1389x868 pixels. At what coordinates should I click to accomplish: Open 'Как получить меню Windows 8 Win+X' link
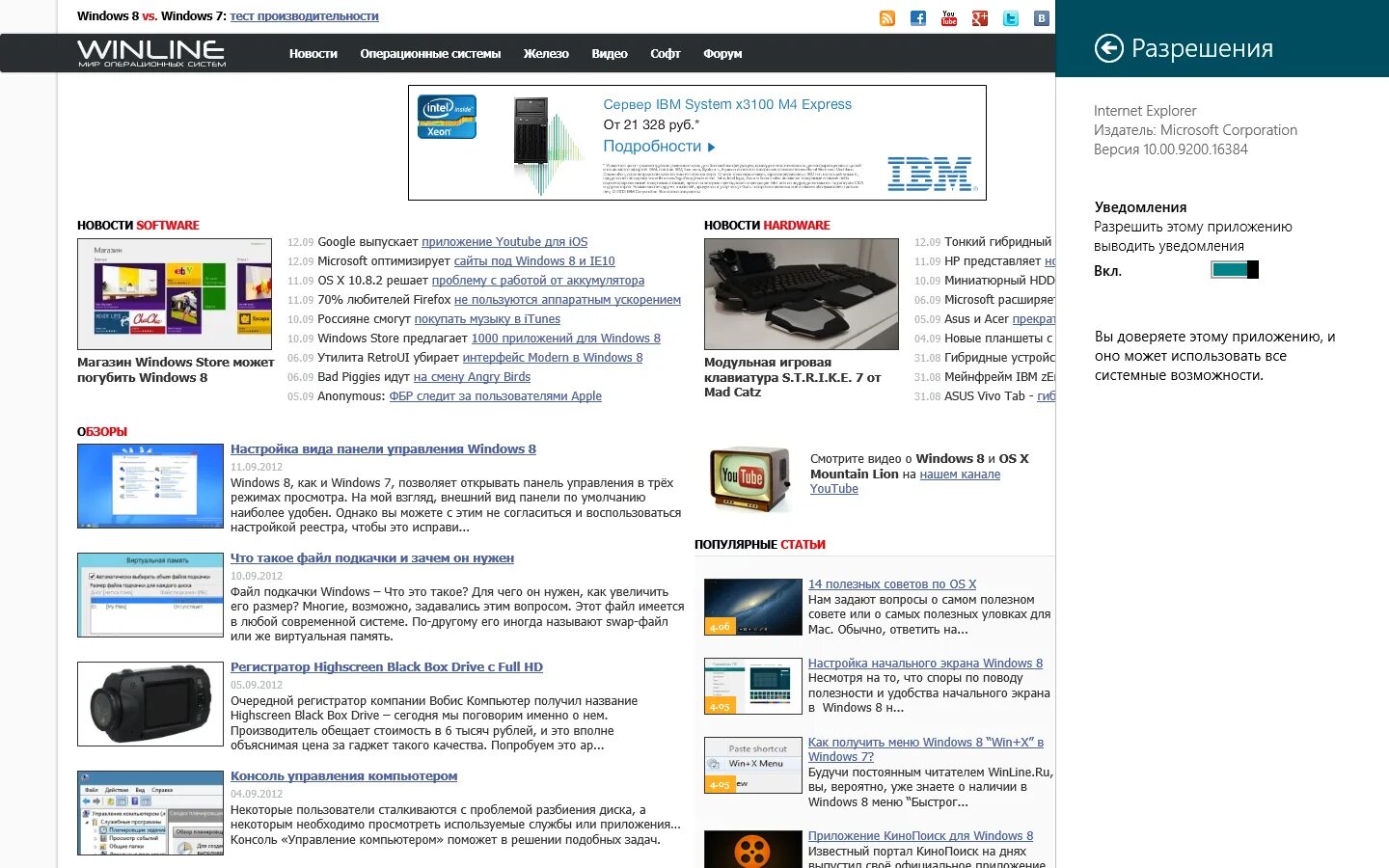click(x=926, y=749)
